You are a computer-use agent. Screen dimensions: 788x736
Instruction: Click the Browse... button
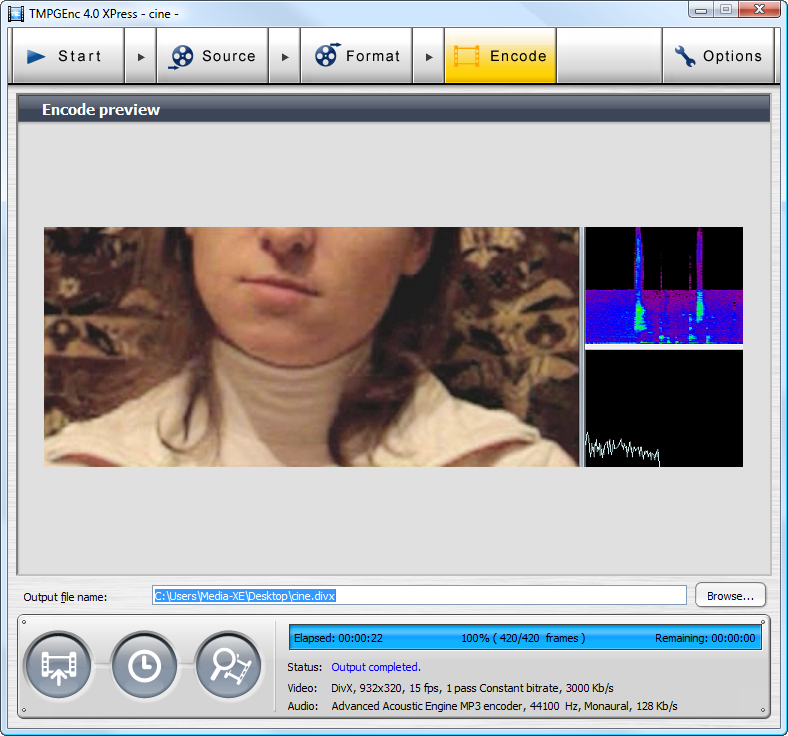click(730, 595)
